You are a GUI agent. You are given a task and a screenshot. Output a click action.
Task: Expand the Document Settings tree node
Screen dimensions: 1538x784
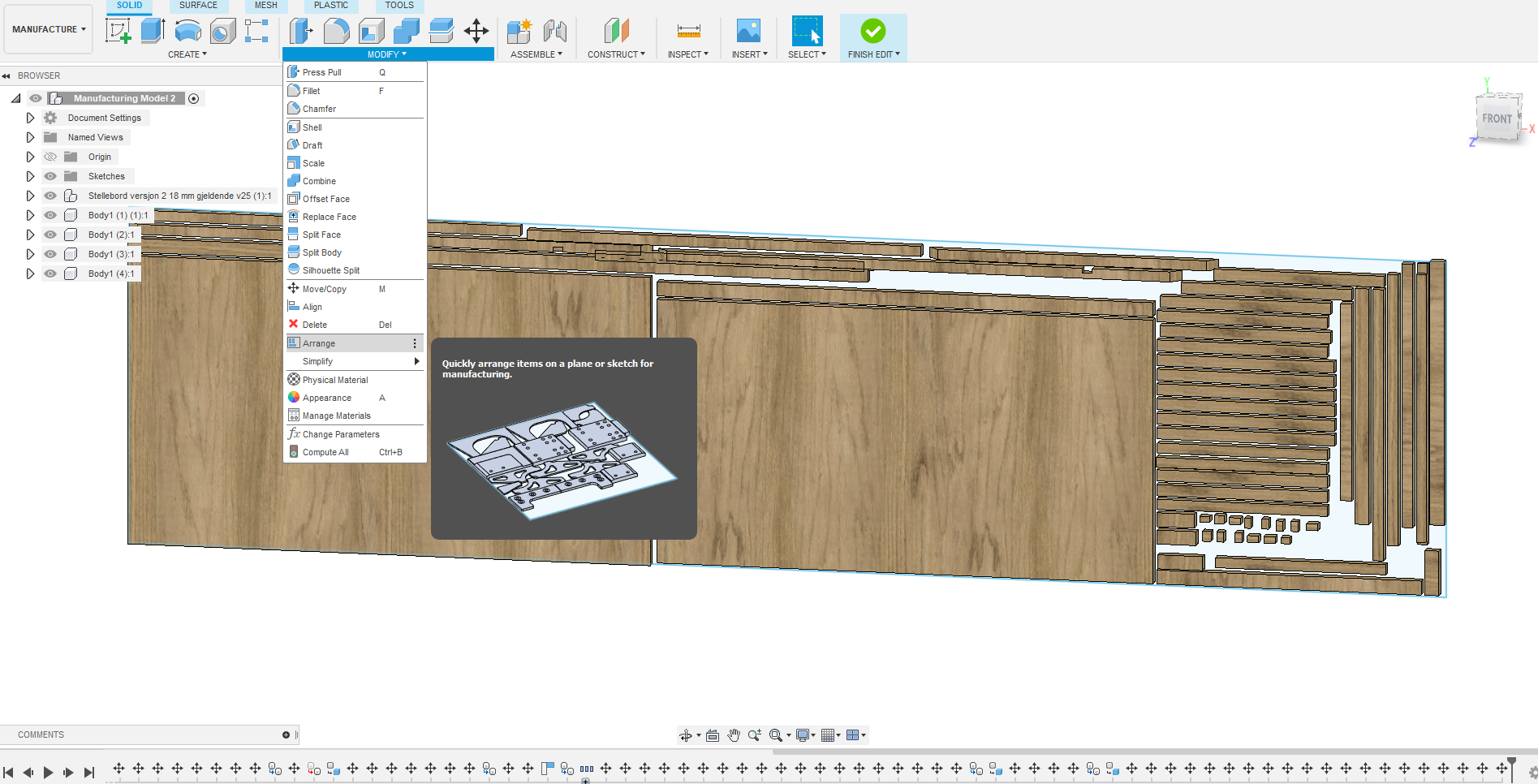30,118
